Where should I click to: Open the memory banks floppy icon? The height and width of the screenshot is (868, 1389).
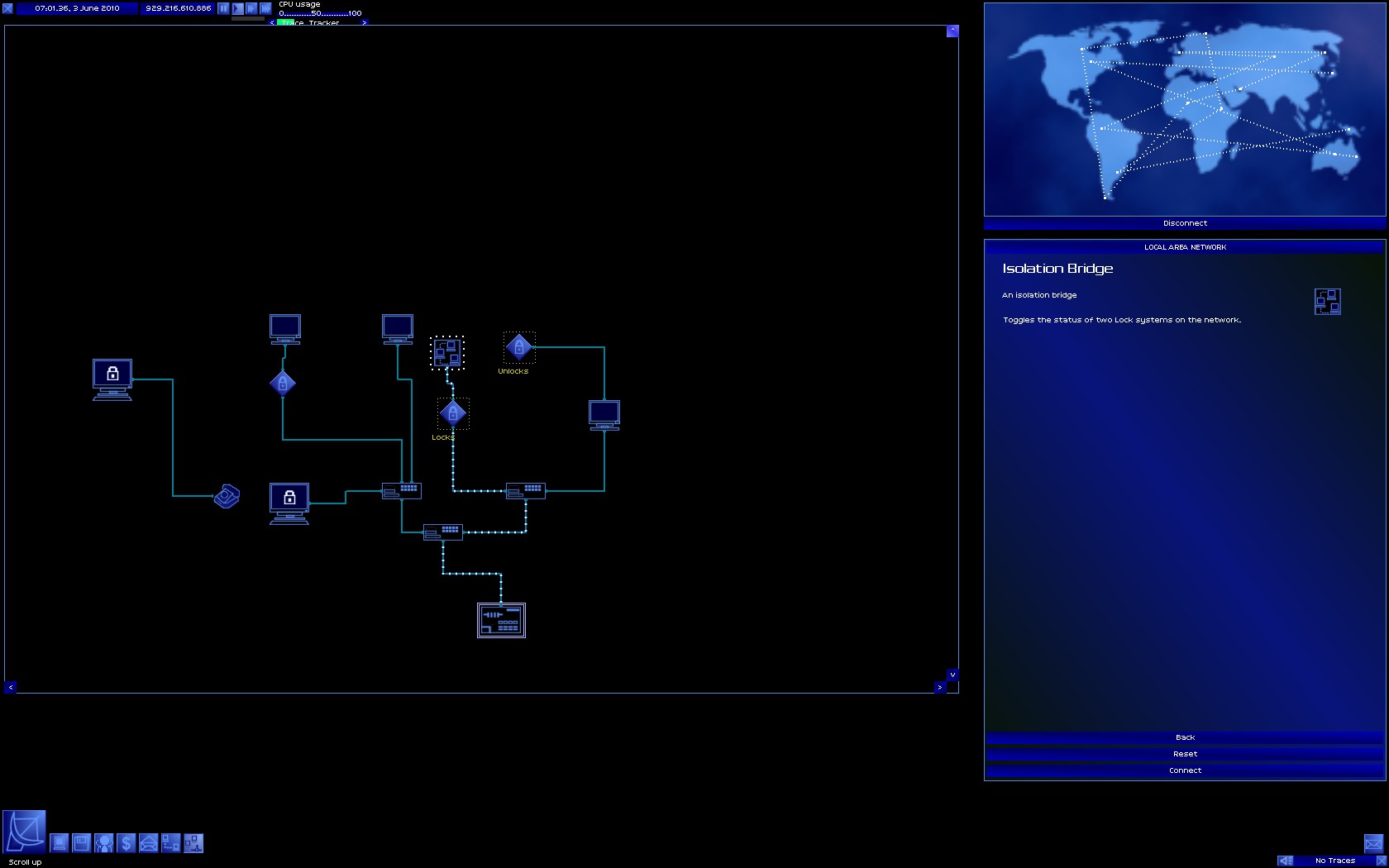[81, 843]
